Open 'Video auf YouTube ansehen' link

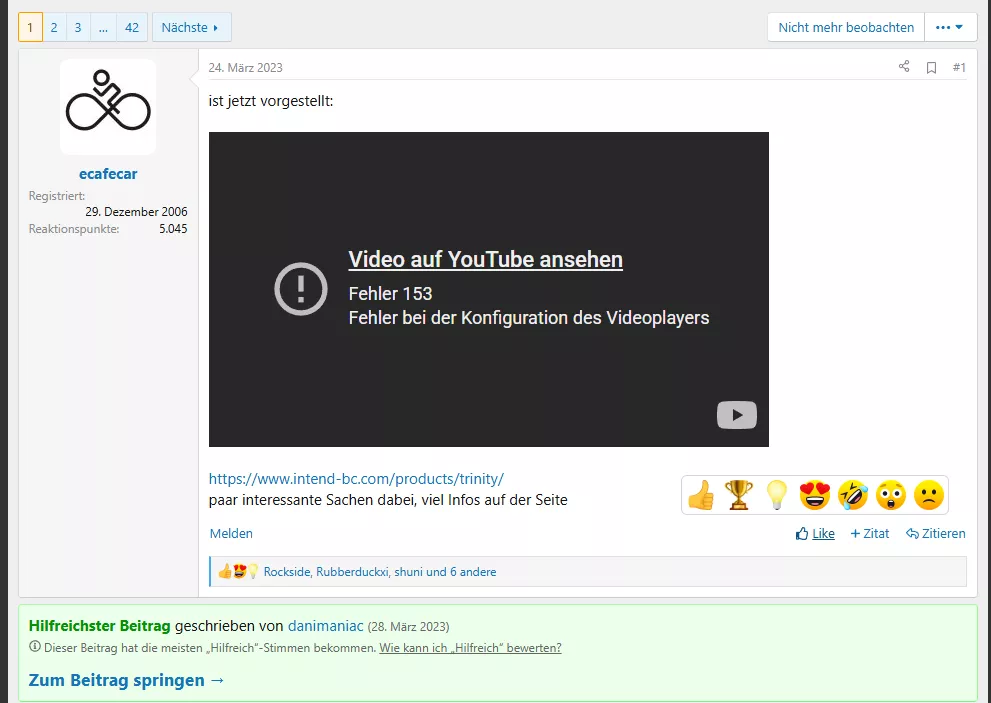(485, 260)
